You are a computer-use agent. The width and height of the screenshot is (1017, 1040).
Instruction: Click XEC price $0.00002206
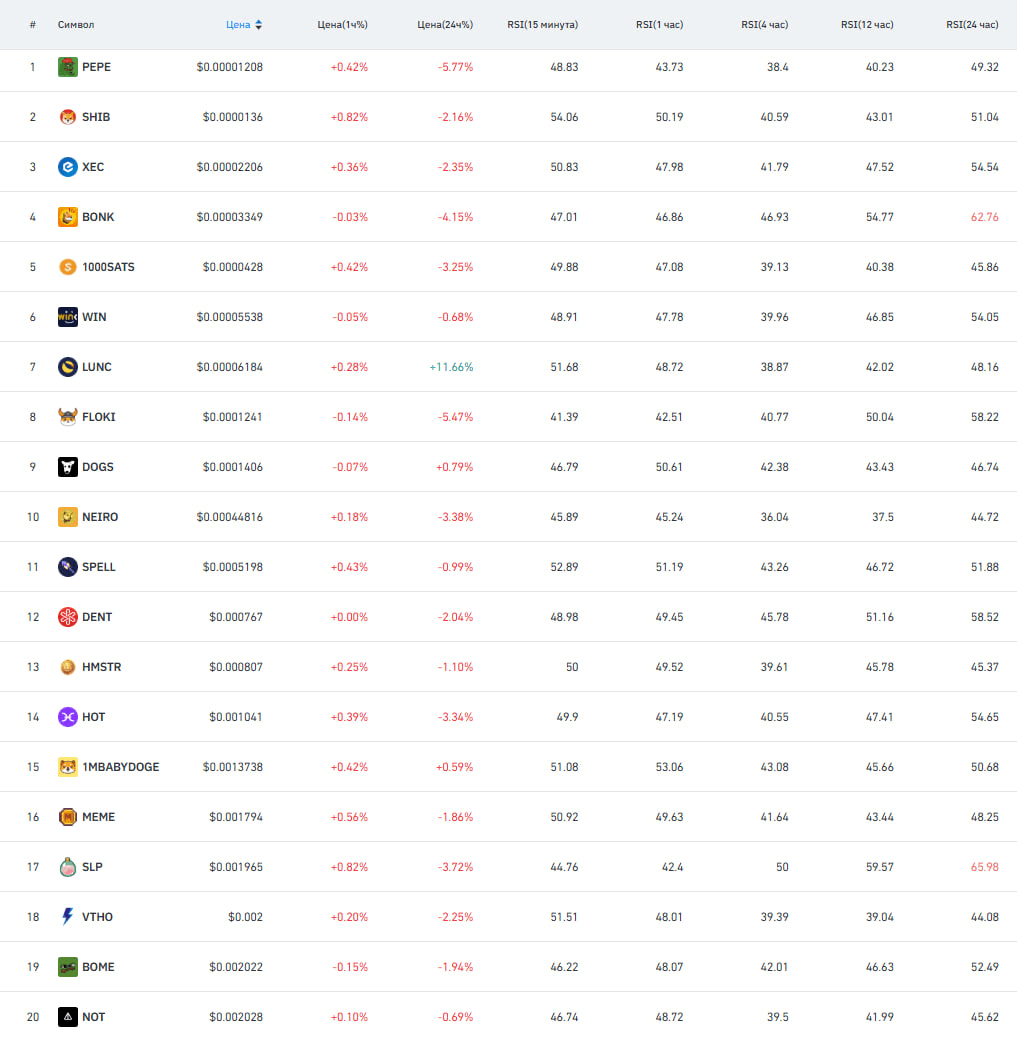pos(230,167)
